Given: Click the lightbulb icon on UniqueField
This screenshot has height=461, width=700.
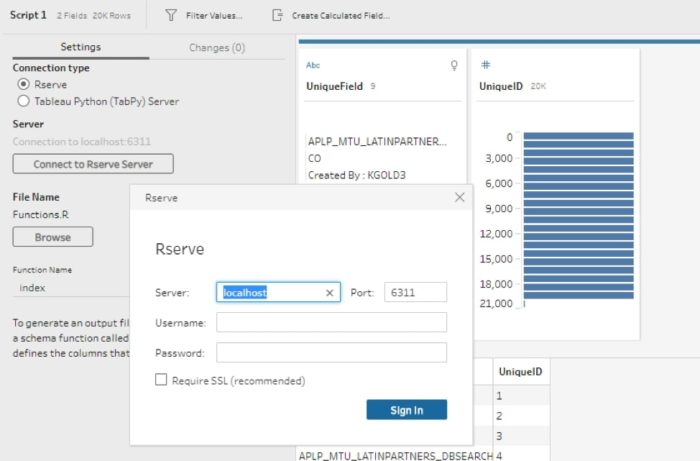Looking at the screenshot, I should tap(454, 65).
